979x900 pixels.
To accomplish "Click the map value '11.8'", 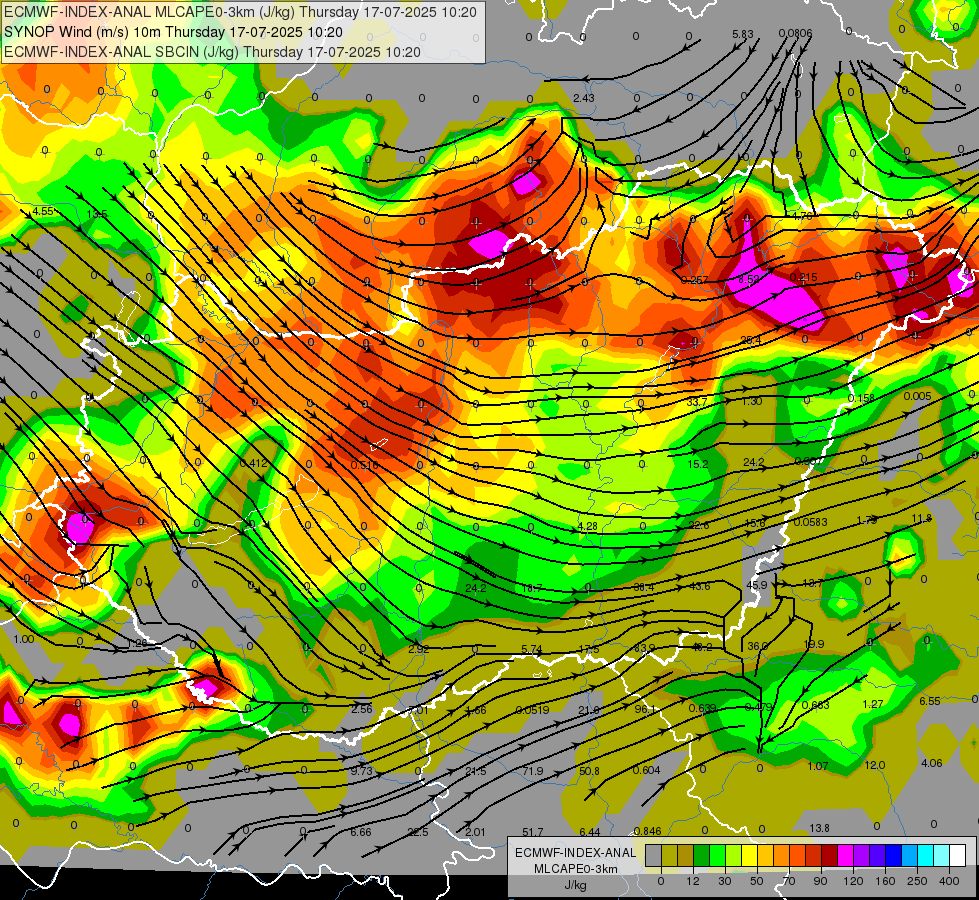I will click(922, 518).
